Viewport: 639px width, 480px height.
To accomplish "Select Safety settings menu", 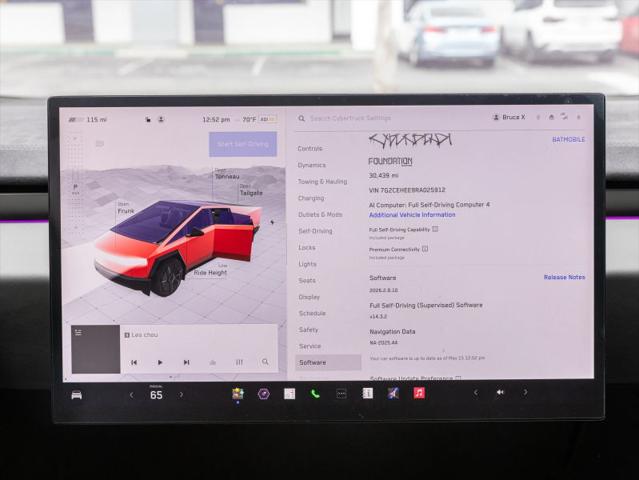I will [x=308, y=330].
